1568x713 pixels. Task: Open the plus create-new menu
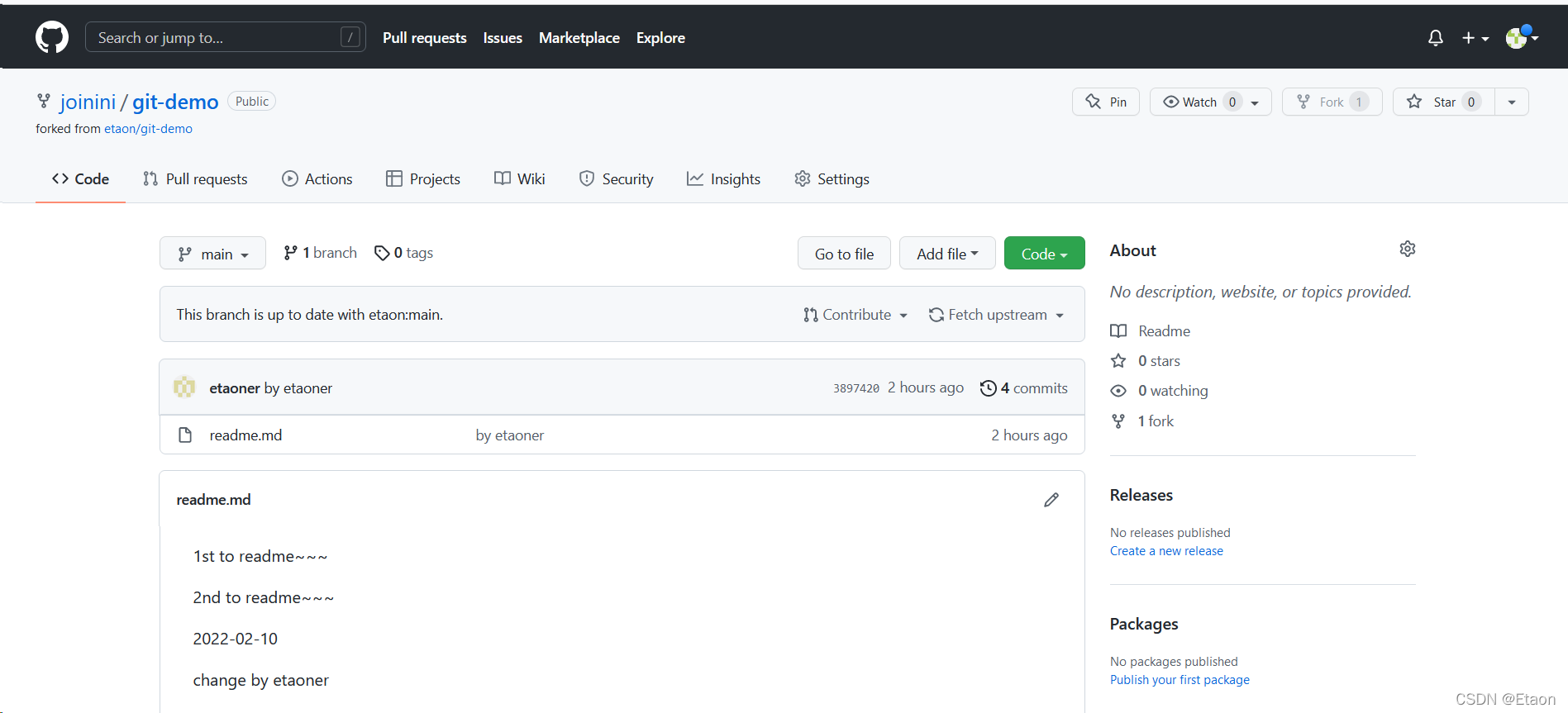pos(1475,38)
